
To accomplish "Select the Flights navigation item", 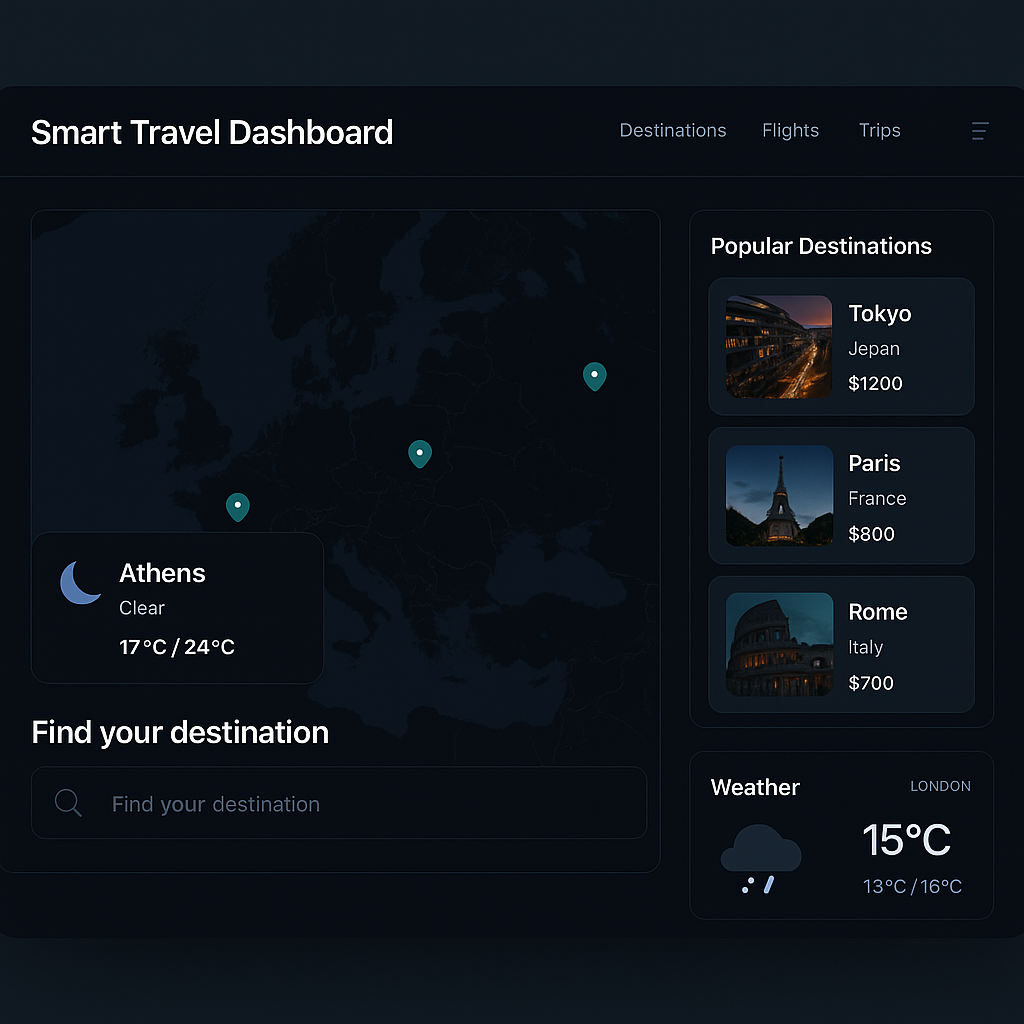I will (x=790, y=130).
